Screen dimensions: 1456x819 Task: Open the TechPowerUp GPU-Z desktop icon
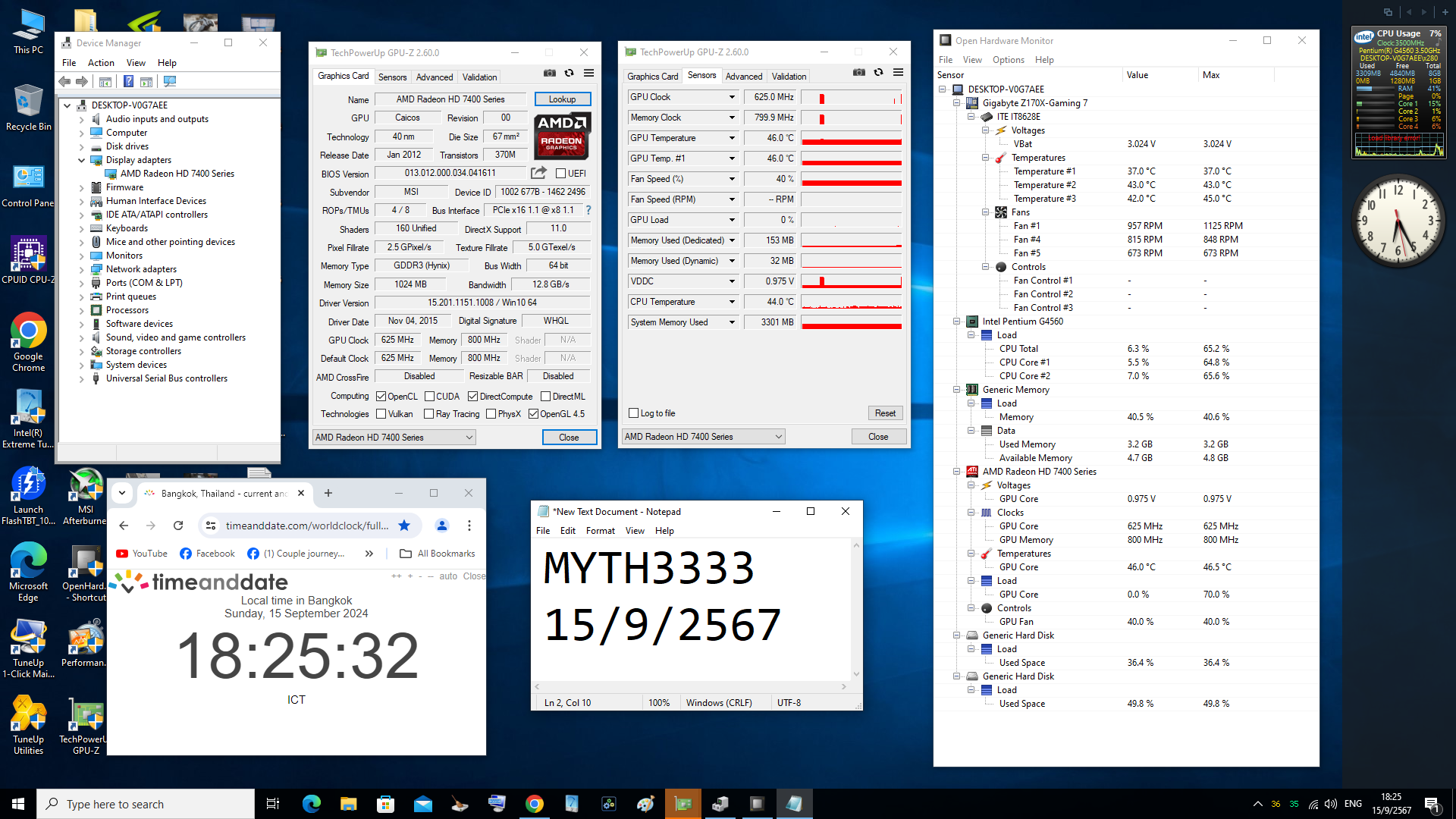click(86, 726)
